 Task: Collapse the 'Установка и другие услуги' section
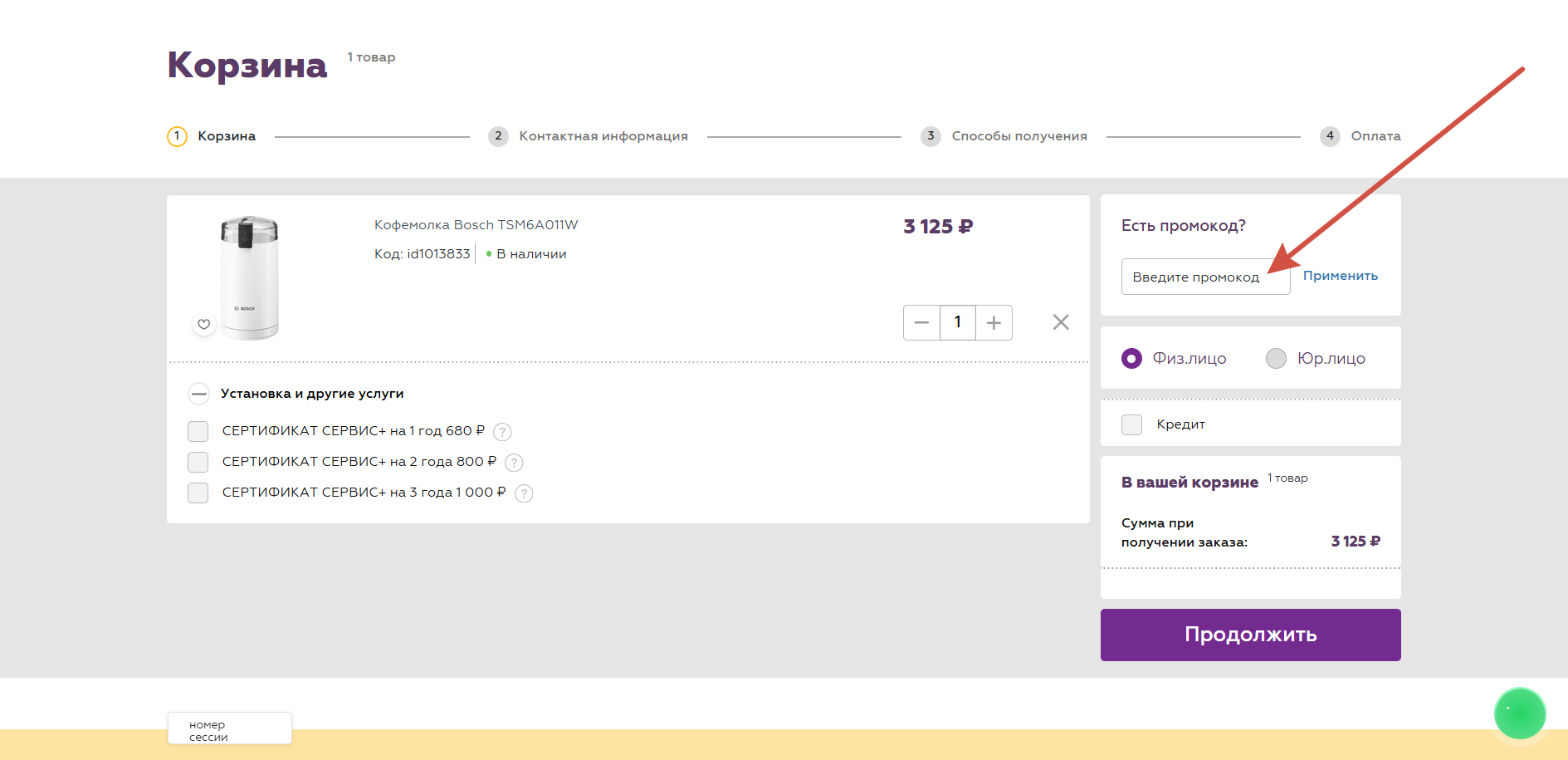pyautogui.click(x=198, y=394)
